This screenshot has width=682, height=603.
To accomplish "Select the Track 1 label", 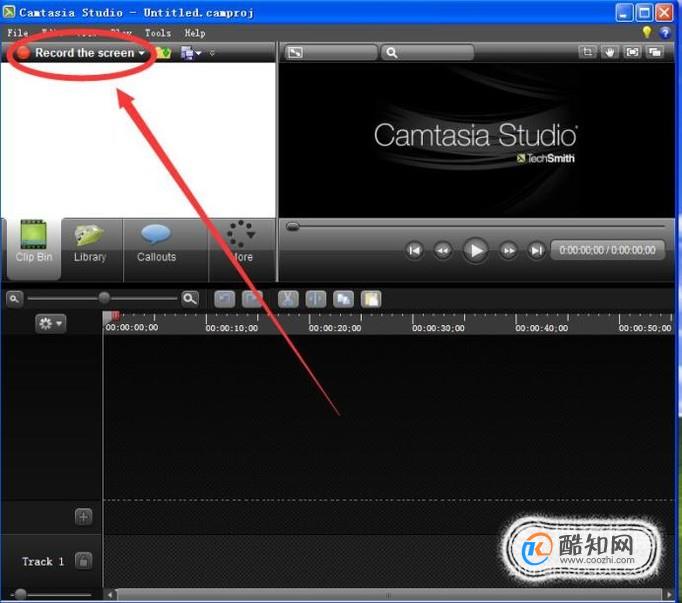I will tap(43, 562).
